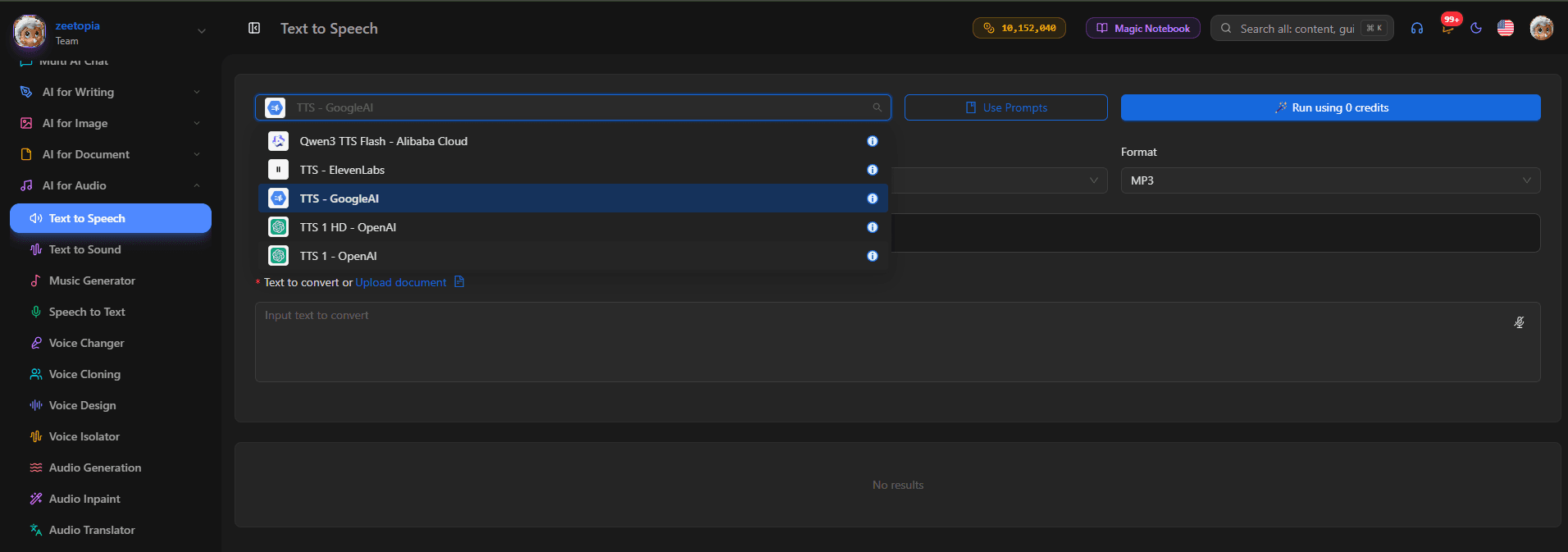Toggle dark mode moon icon
1568x552 pixels.
point(1476,28)
